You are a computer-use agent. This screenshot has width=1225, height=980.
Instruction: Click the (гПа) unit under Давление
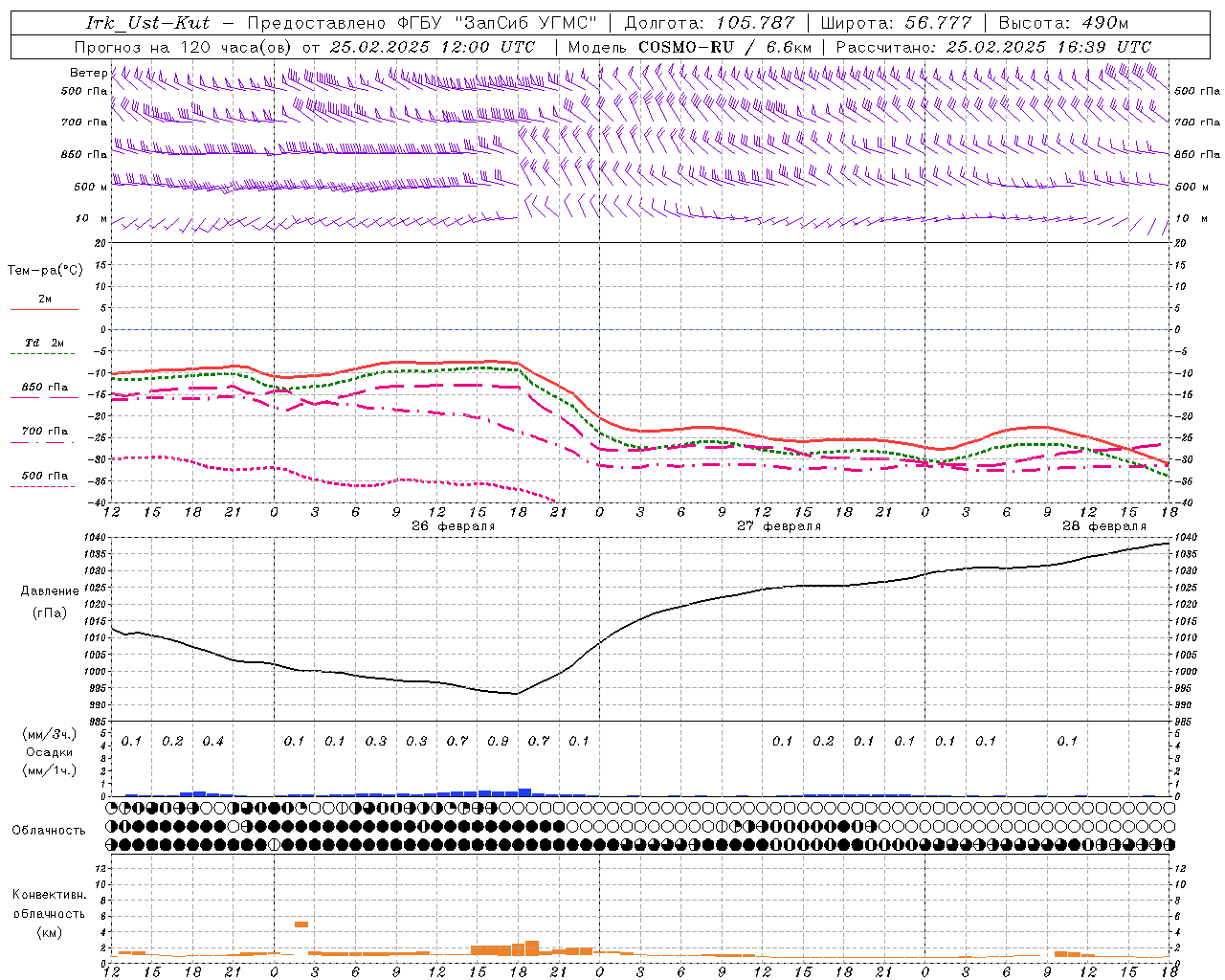(50, 612)
